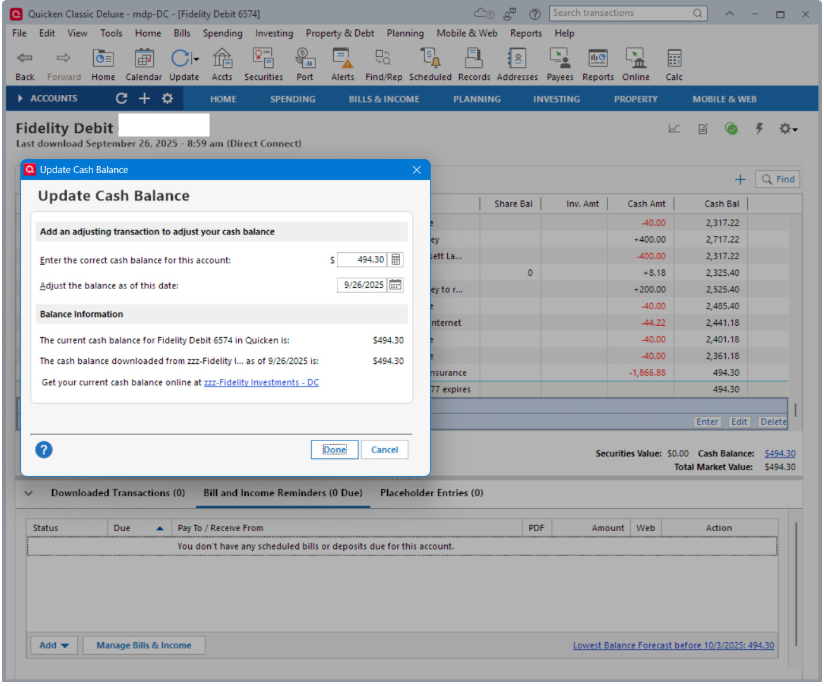Viewport: 824px width, 686px height.
Task: Open the Find/Rep toolbar icon
Action: coord(383,58)
